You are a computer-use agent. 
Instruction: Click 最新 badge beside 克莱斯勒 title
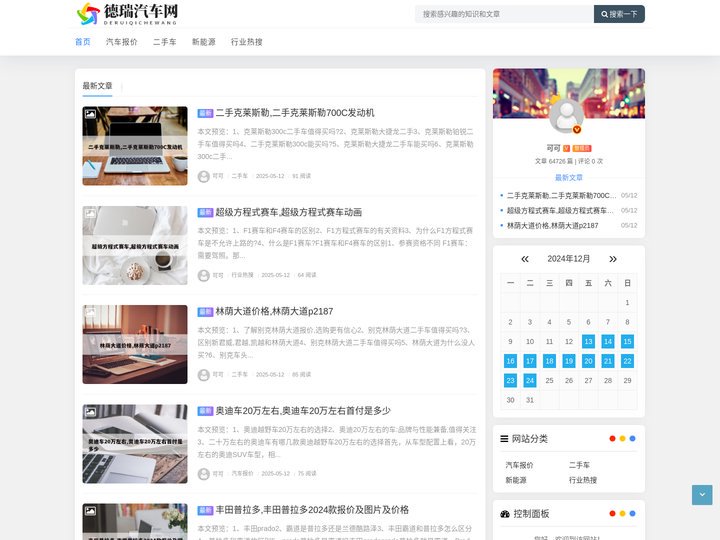tap(205, 113)
